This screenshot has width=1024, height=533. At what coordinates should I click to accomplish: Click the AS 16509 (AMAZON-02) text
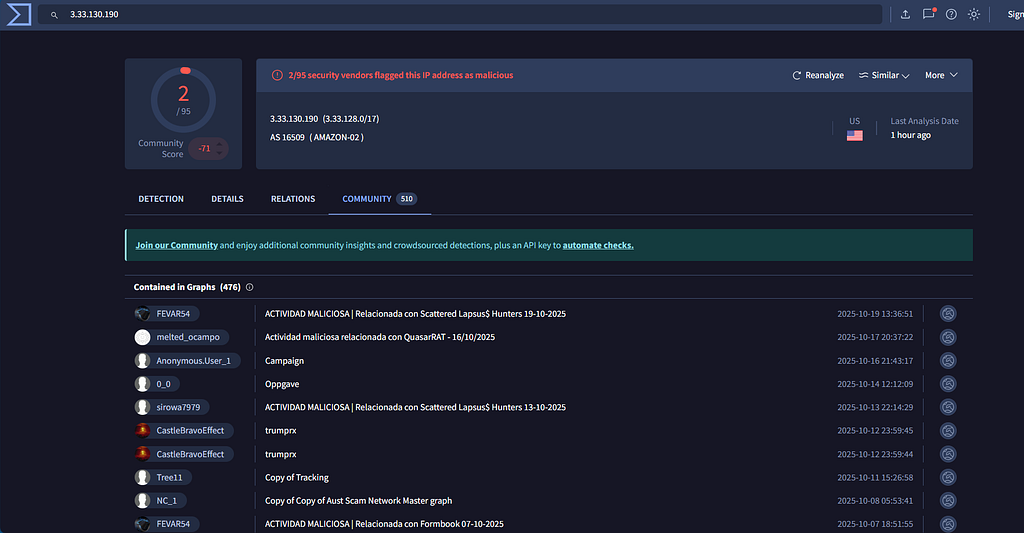317,137
